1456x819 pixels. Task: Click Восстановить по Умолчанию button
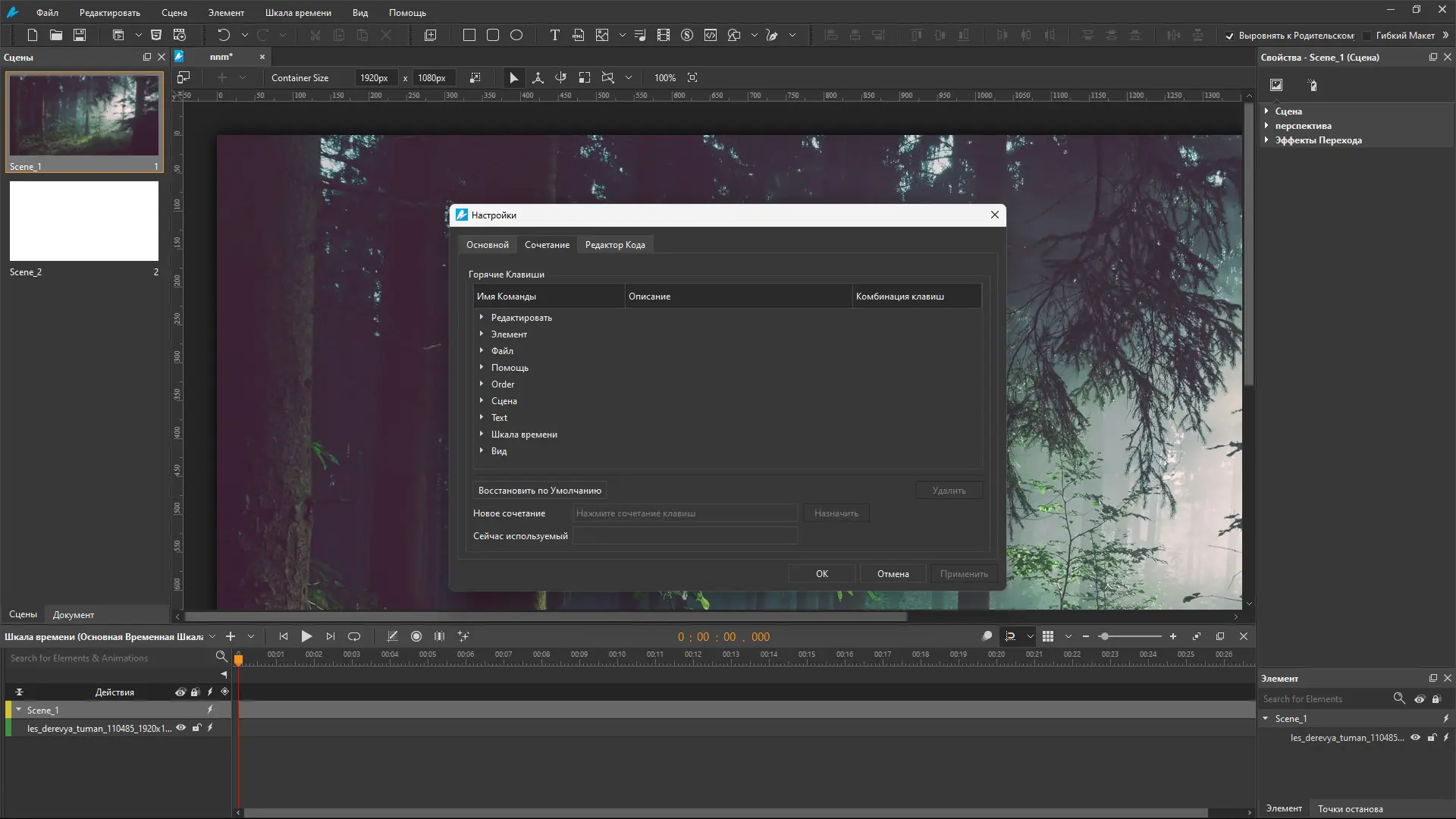tap(539, 491)
